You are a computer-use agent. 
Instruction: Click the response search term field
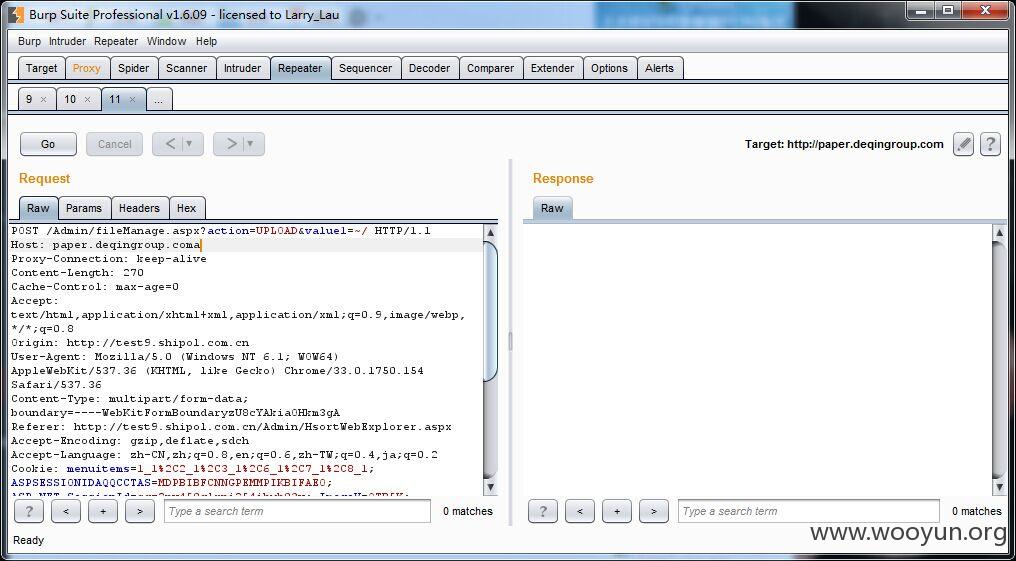[x=809, y=511]
